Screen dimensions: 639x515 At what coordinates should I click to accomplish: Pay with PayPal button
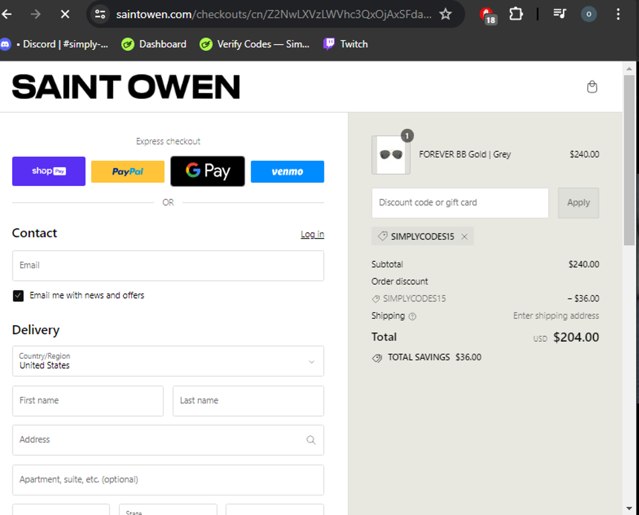[128, 172]
